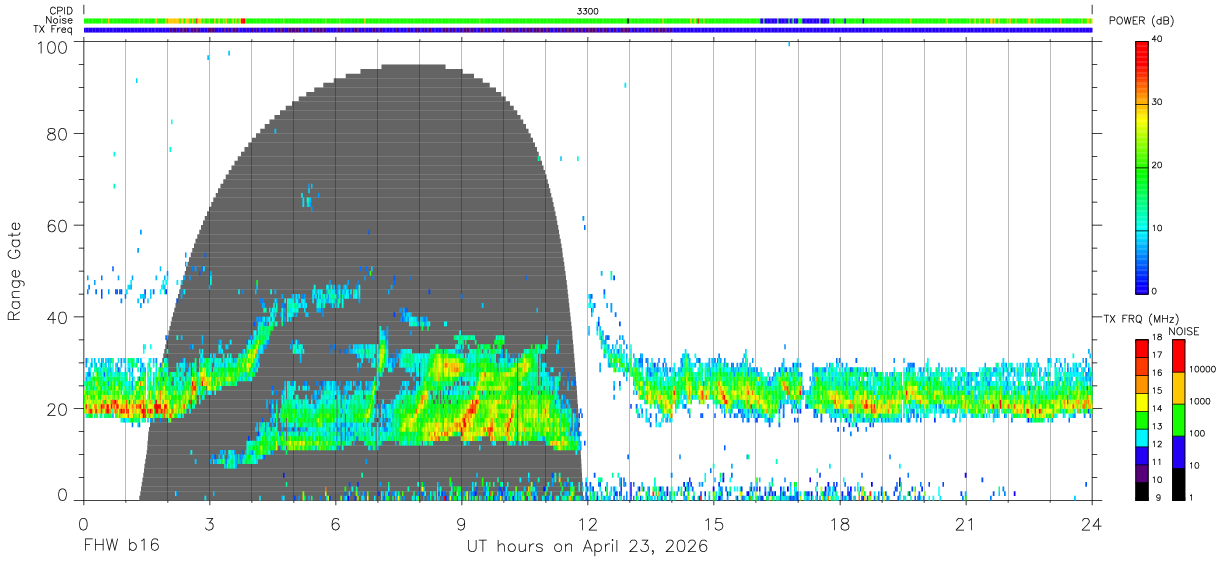Viewport: 1228px width, 567px height.
Task: Click the 12 tick on UT hours axis
Action: tap(587, 525)
